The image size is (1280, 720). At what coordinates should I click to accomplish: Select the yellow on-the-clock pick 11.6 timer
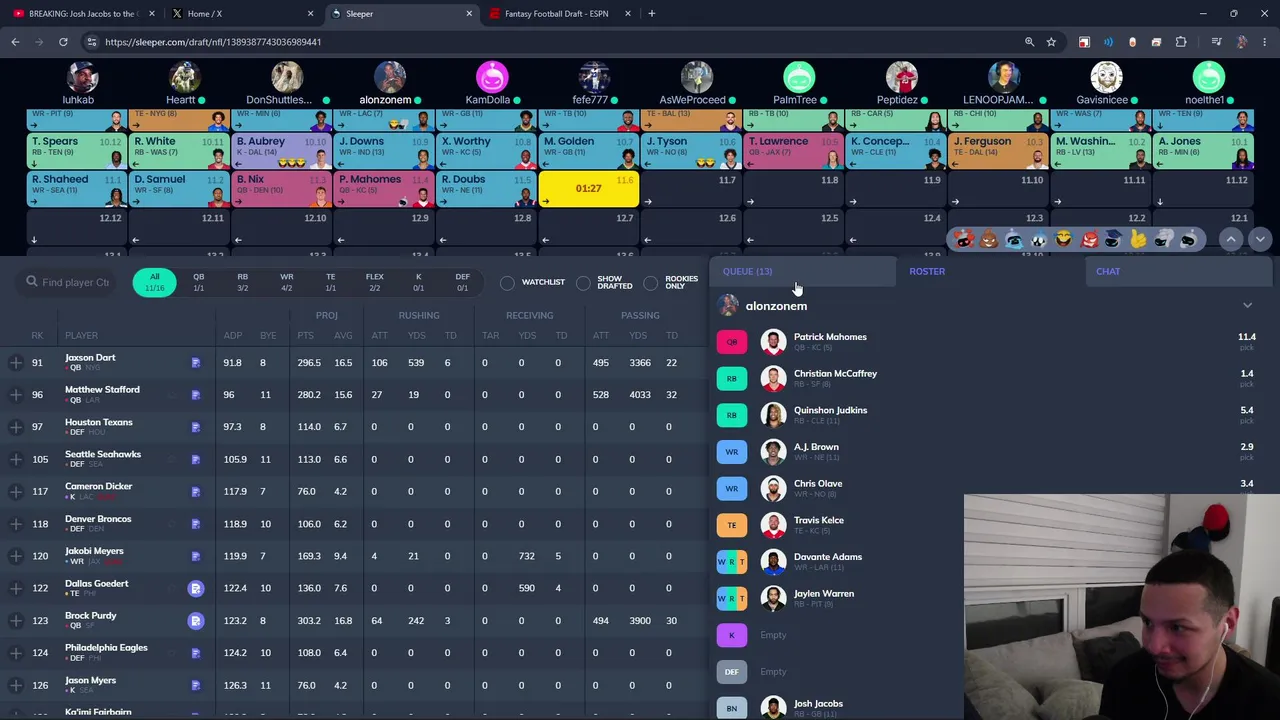click(588, 189)
